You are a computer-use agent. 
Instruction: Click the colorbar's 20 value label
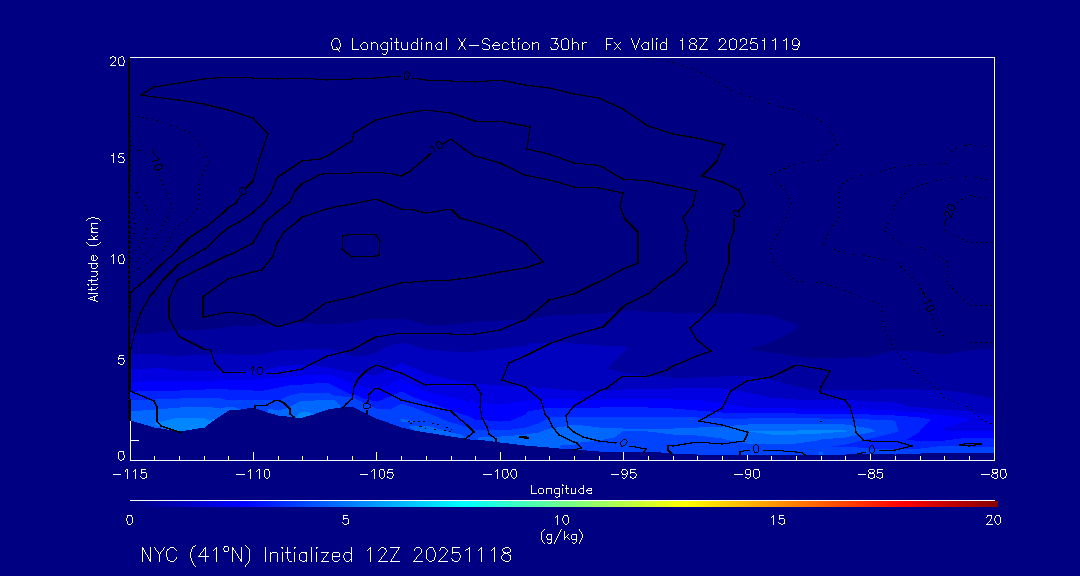tap(992, 520)
